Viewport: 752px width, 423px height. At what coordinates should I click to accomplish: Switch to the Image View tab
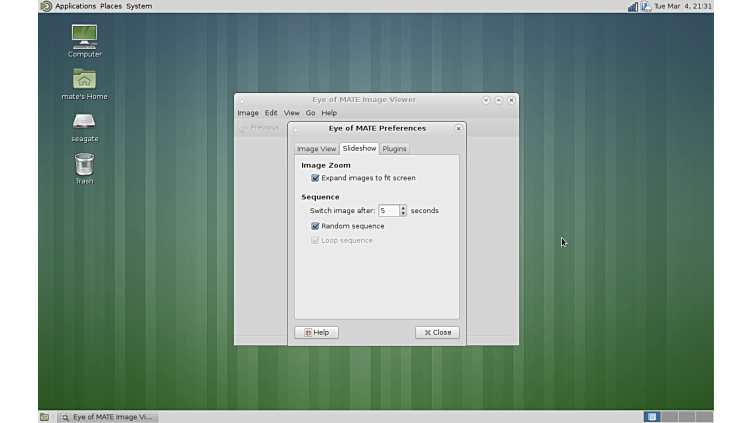[x=316, y=149]
